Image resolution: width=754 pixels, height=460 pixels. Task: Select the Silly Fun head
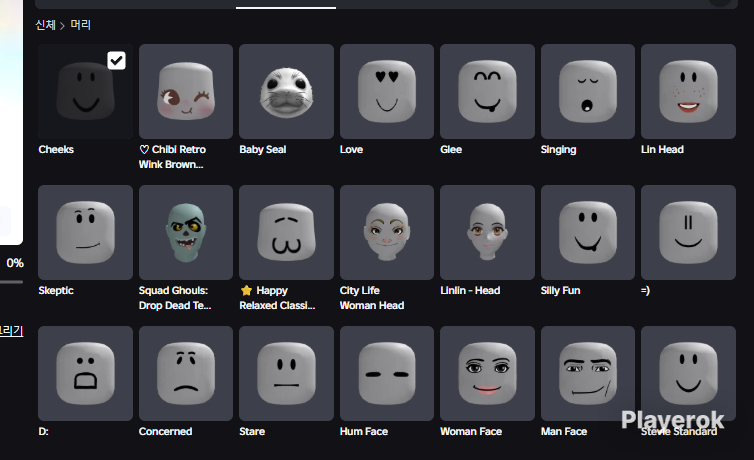588,232
